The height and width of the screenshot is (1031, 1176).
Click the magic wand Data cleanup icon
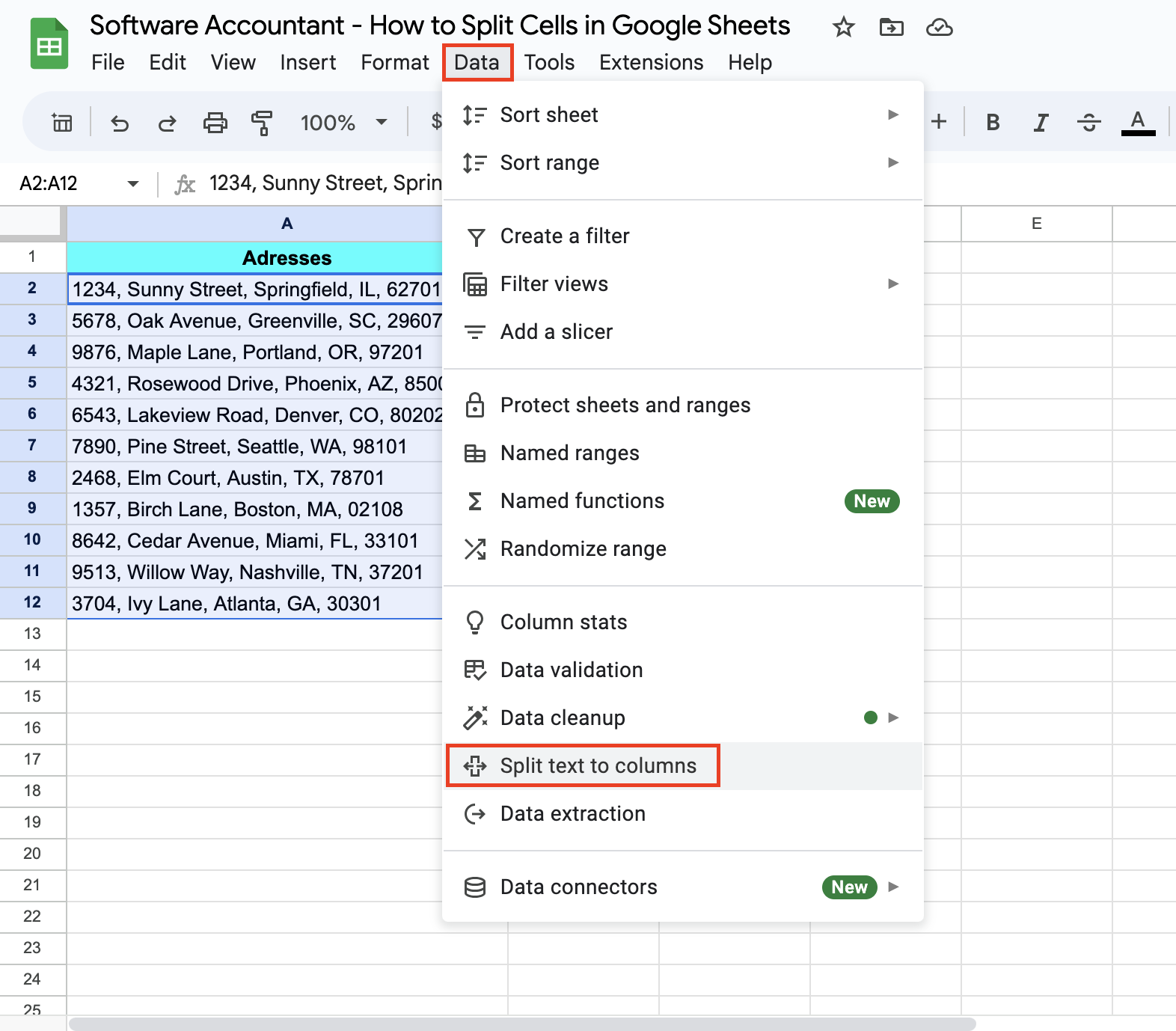pyautogui.click(x=475, y=718)
